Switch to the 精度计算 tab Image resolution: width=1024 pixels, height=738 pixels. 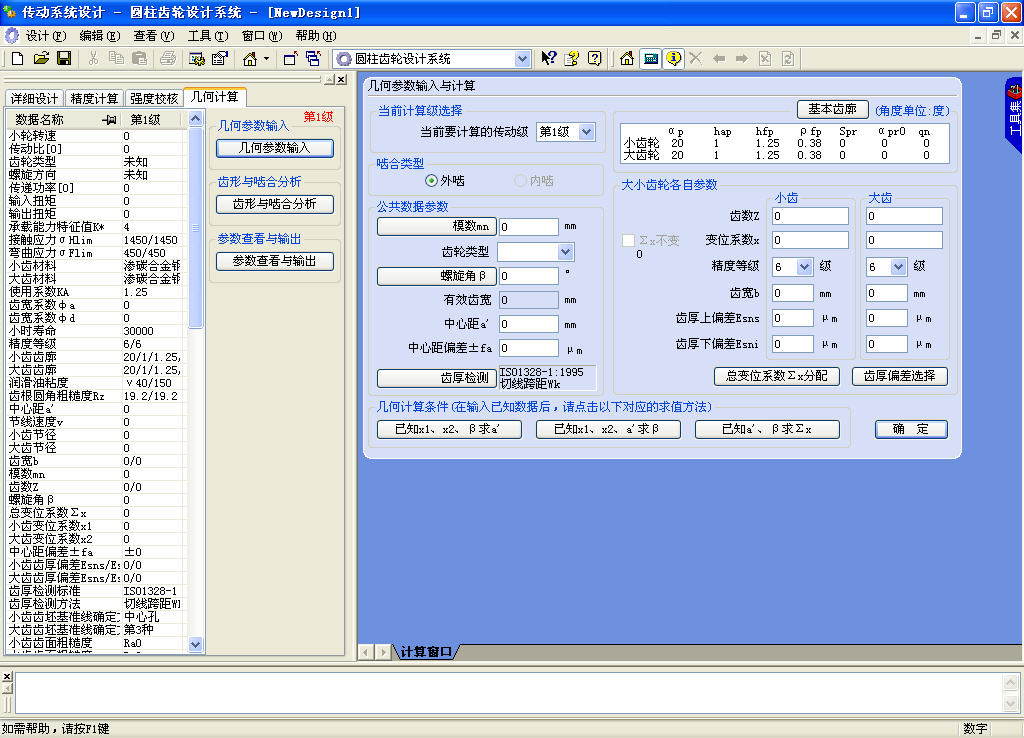pos(94,99)
